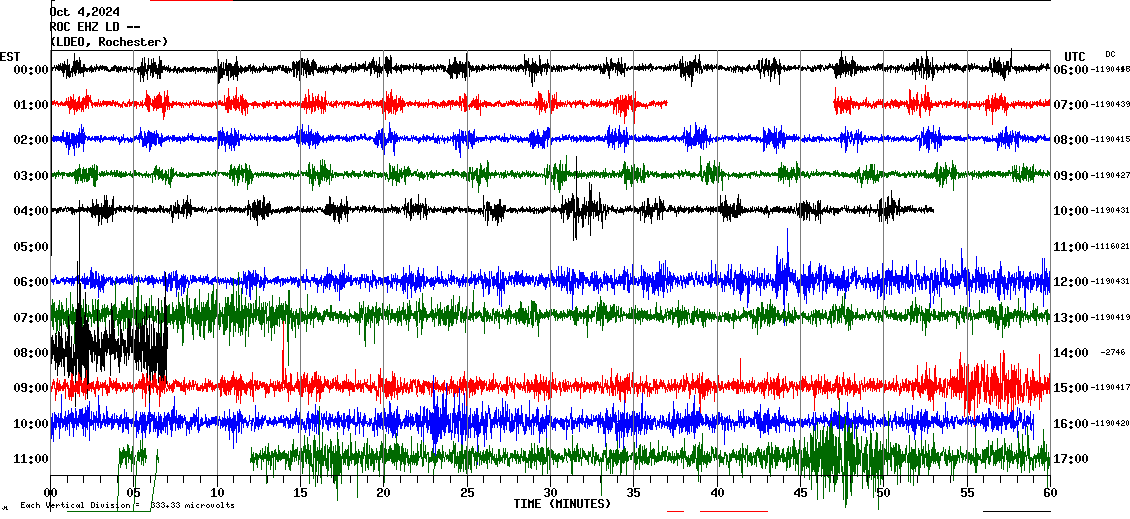Screen dimensions: 1130x519
Task: Click the 05:00 EST row label
Action: pyautogui.click(x=30, y=246)
